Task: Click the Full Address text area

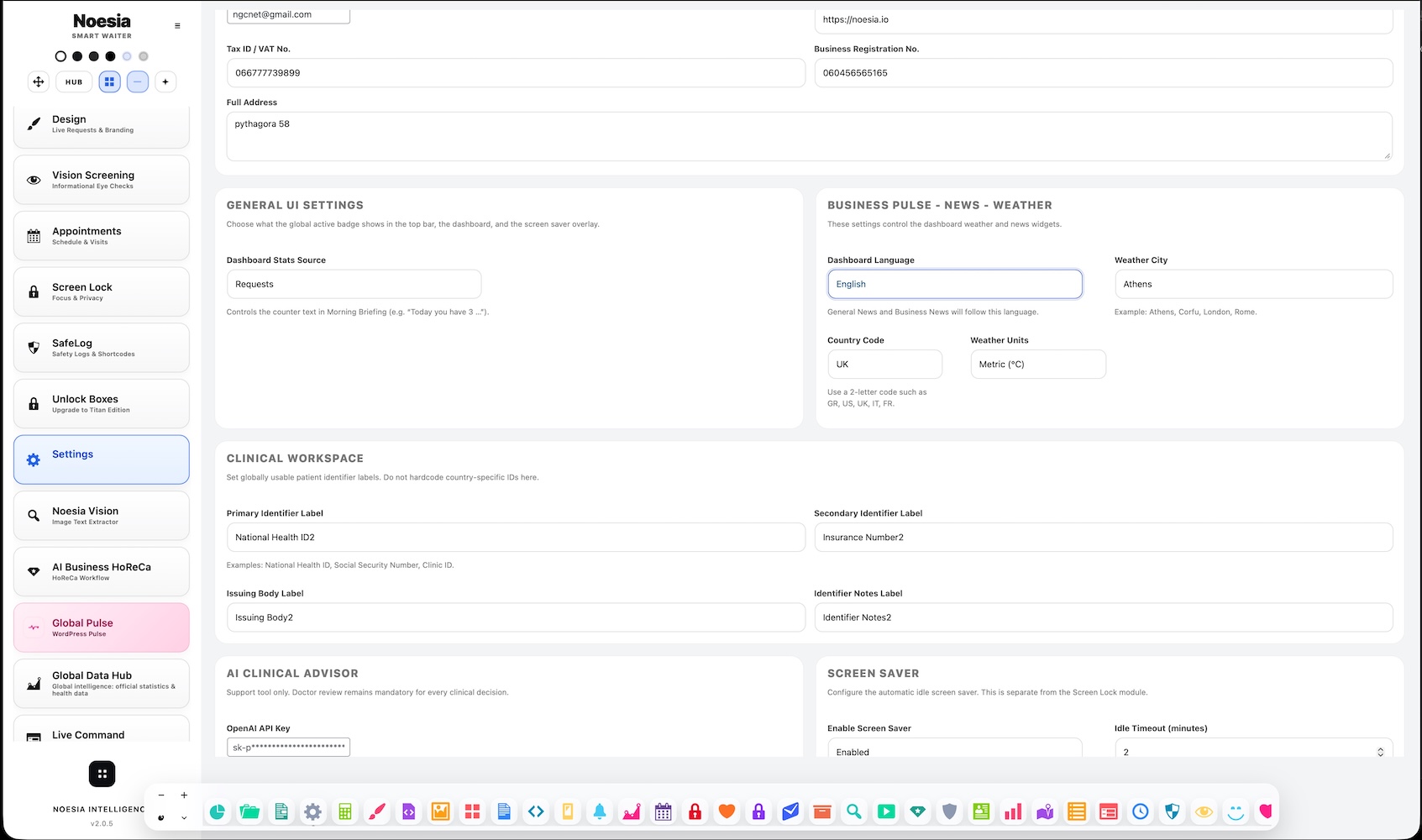Action: 809,136
